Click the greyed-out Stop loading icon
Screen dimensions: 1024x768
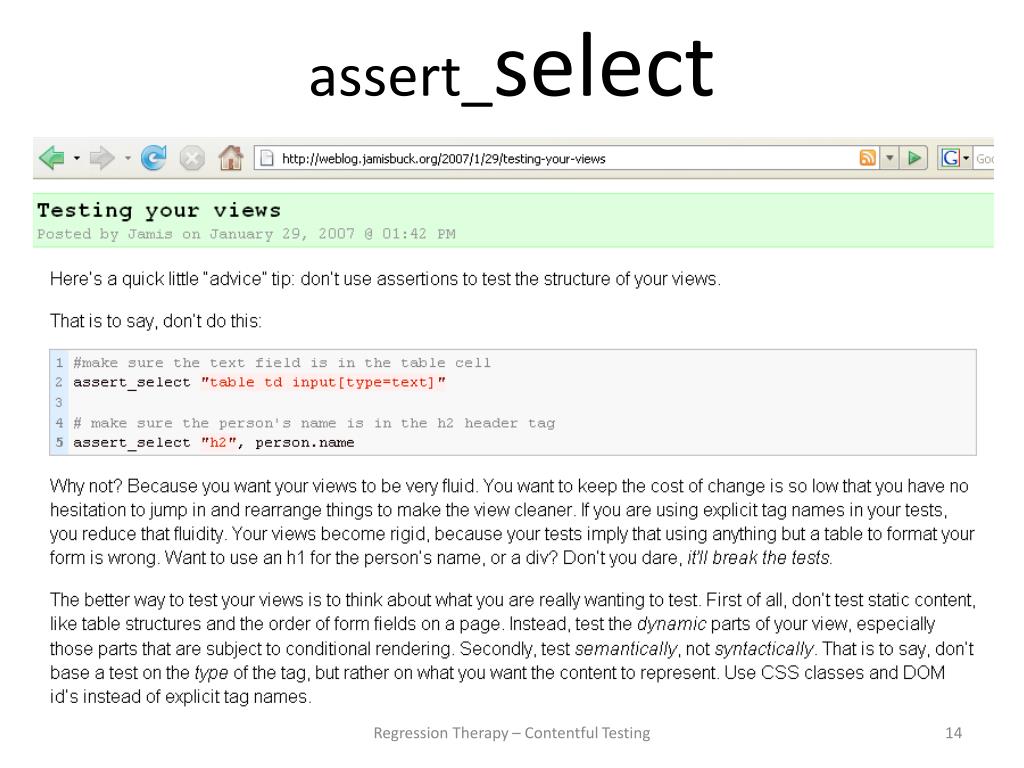pyautogui.click(x=192, y=158)
